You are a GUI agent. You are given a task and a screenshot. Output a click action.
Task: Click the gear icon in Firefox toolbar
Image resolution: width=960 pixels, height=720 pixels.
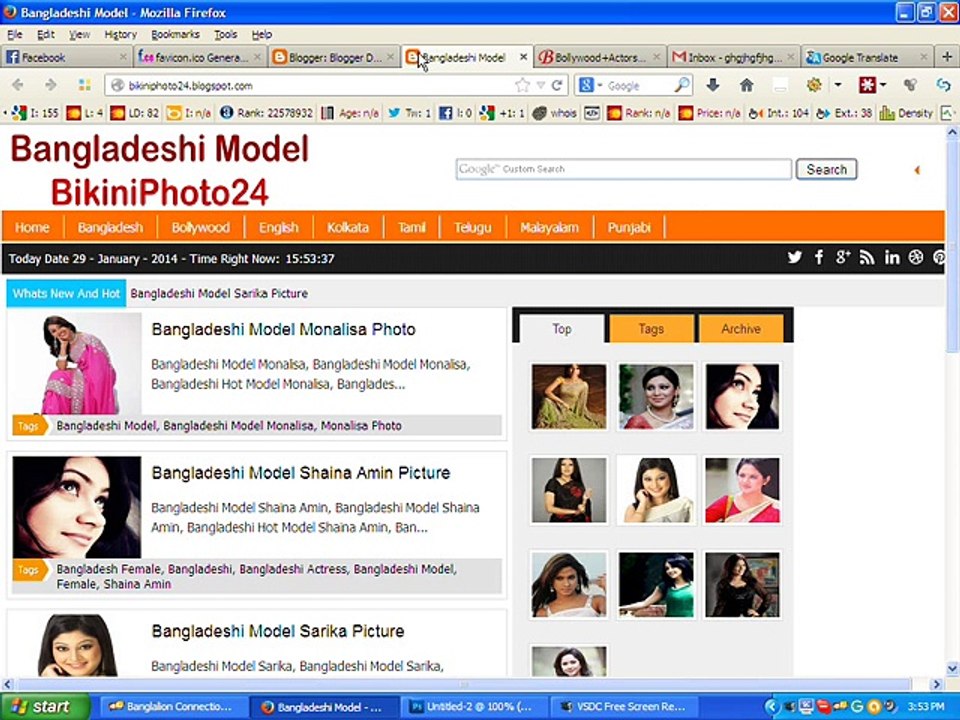[814, 85]
